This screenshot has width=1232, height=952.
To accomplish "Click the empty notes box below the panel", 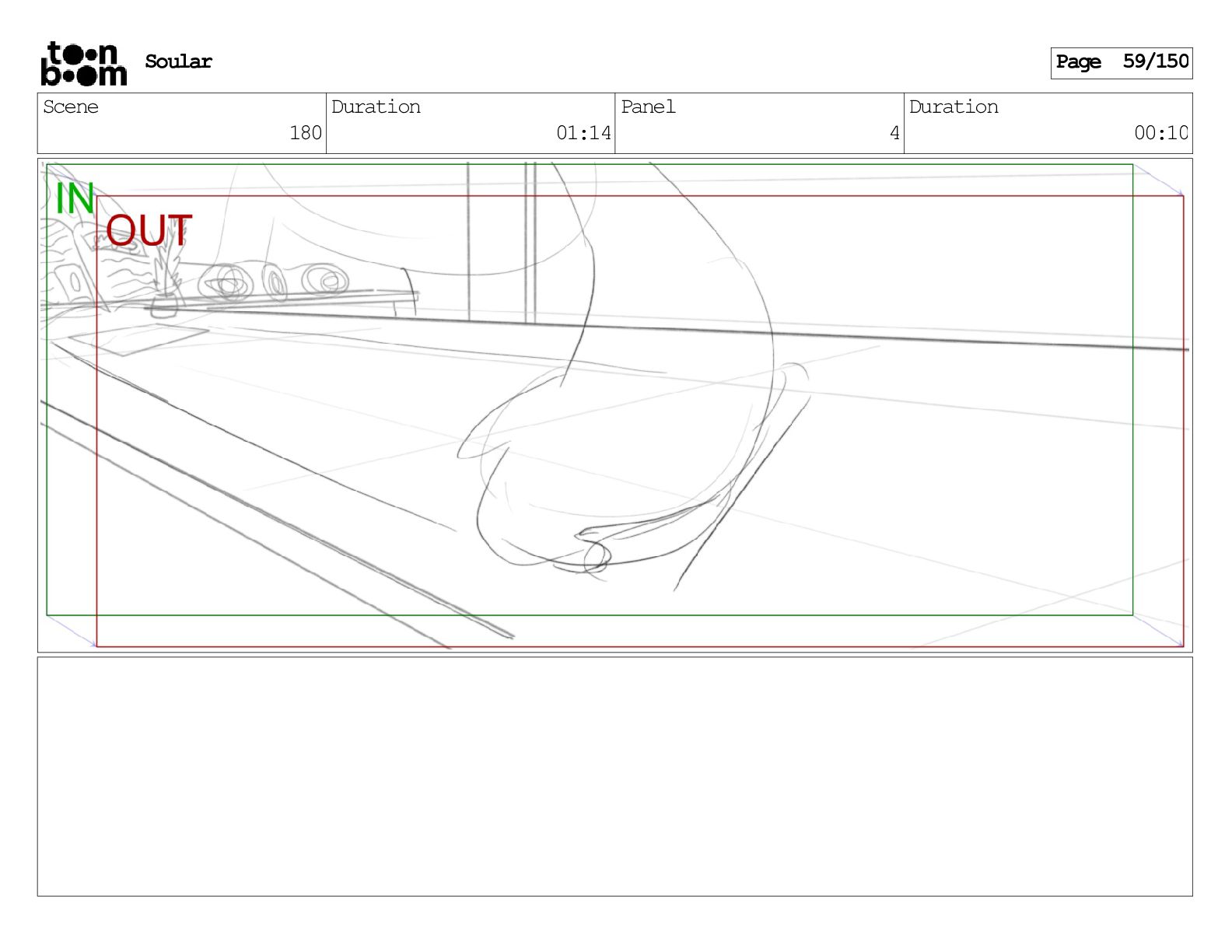I will (x=614, y=776).
